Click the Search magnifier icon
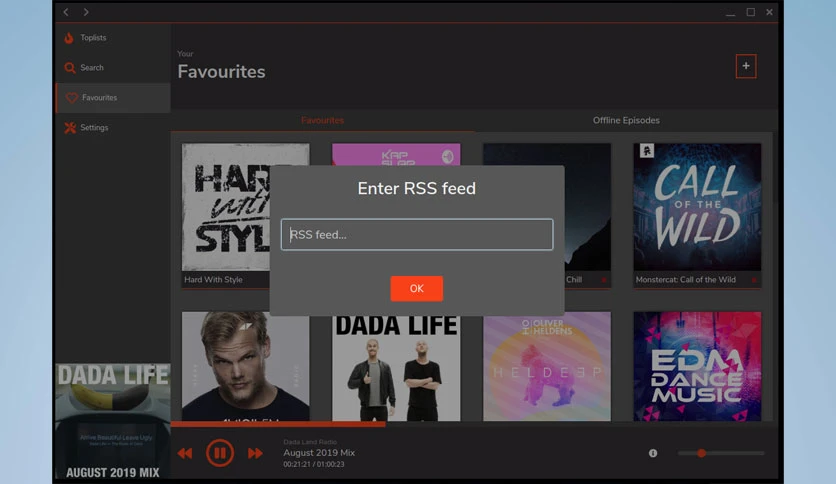 [70, 68]
